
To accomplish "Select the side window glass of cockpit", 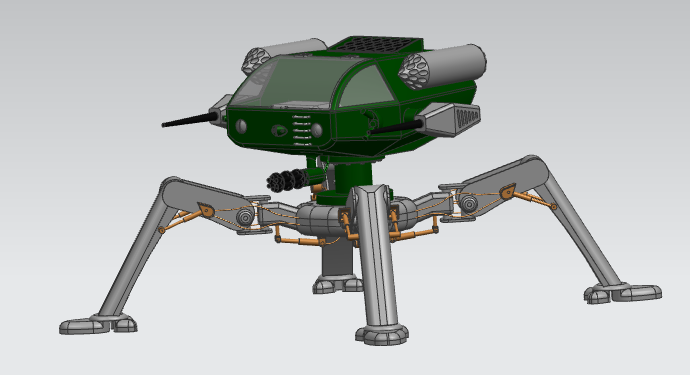I will click(x=366, y=87).
